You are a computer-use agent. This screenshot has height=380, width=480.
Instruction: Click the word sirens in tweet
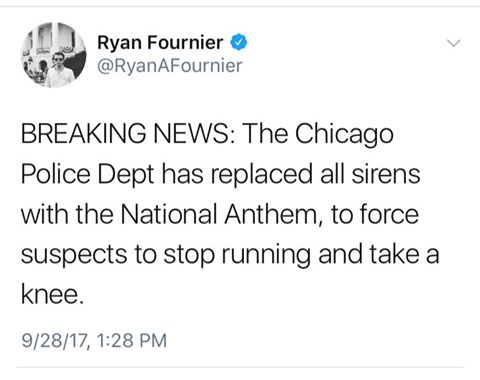pyautogui.click(x=386, y=174)
